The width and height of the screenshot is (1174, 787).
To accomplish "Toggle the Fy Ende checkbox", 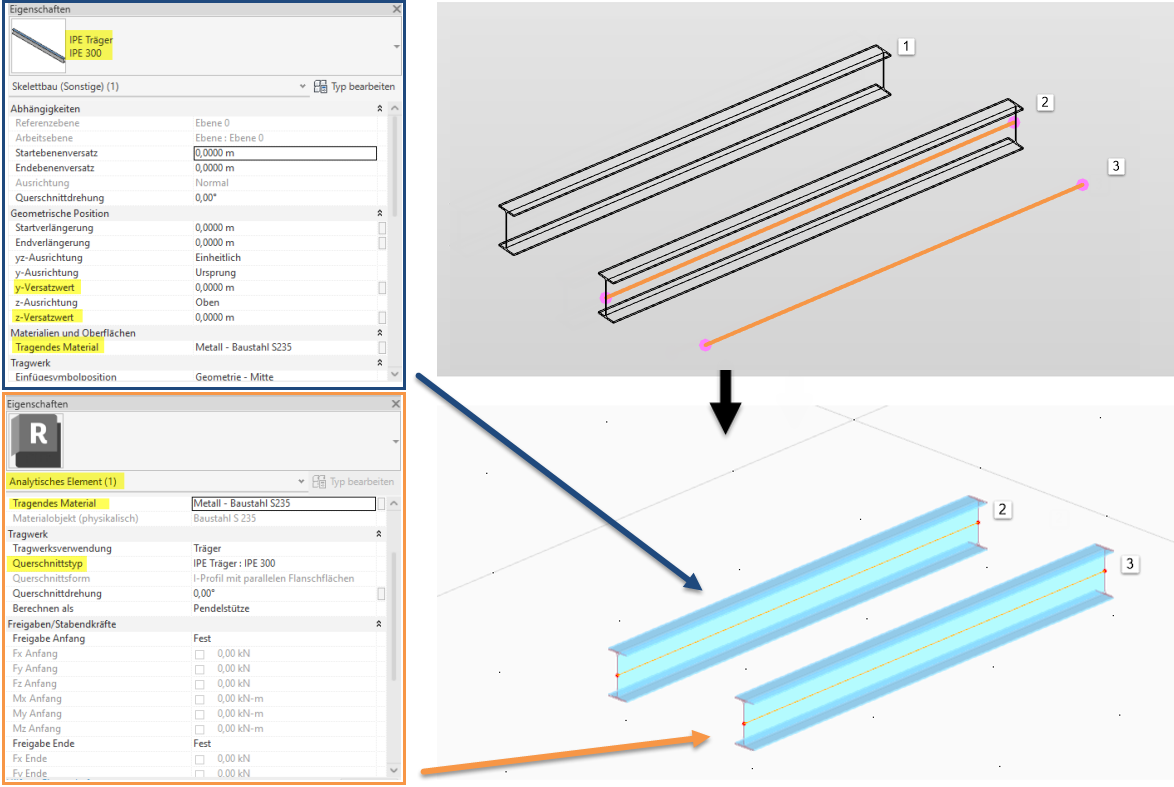I will (x=199, y=774).
